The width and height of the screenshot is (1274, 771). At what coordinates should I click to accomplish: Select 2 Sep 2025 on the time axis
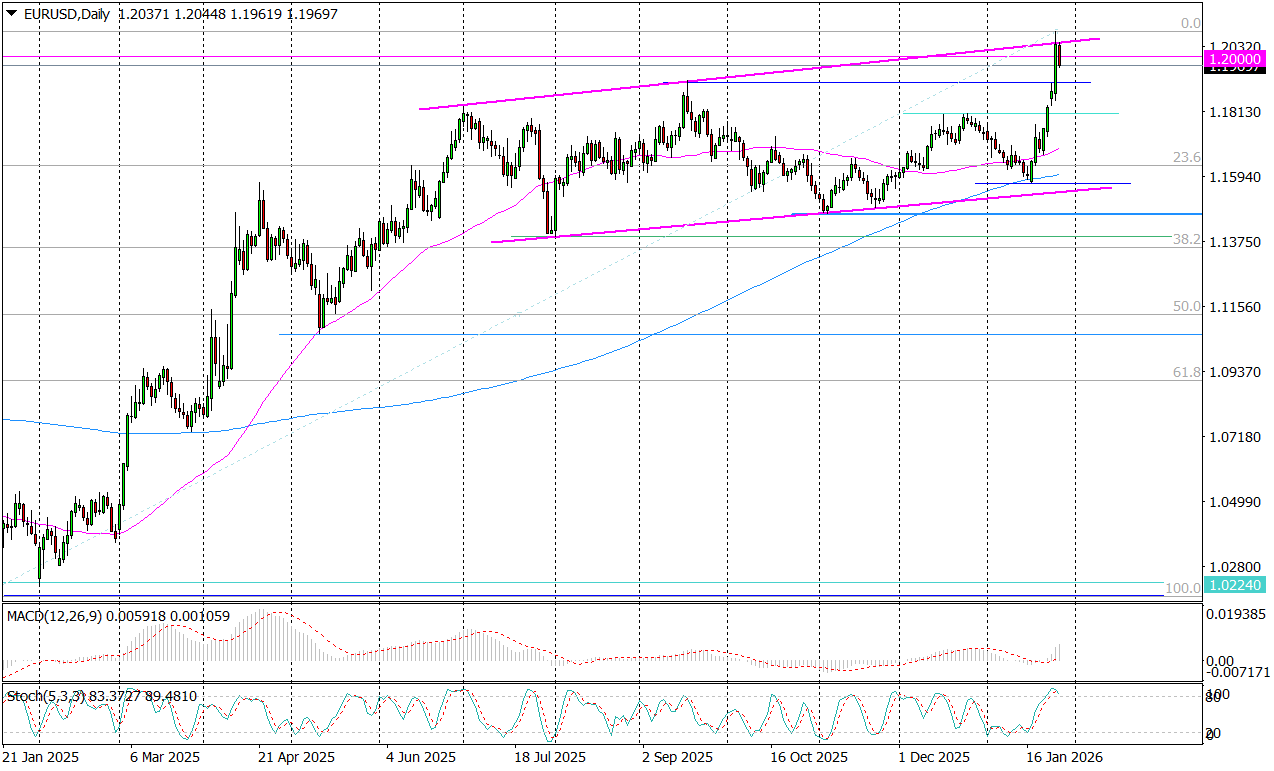tap(677, 758)
